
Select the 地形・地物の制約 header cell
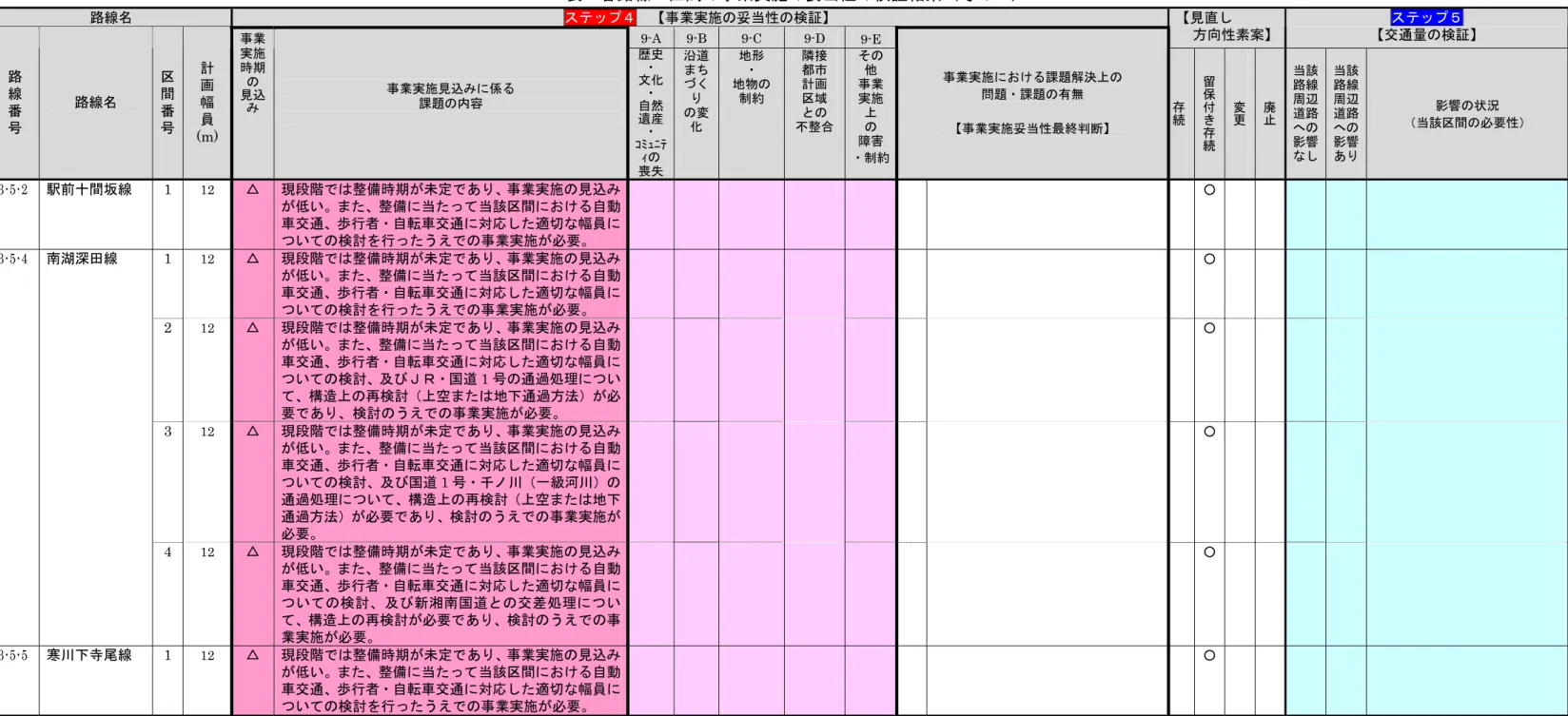[751, 77]
